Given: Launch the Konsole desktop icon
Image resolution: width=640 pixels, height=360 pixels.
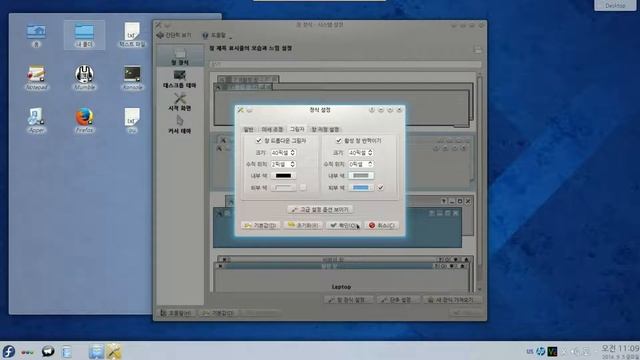Looking at the screenshot, I should (132, 78).
